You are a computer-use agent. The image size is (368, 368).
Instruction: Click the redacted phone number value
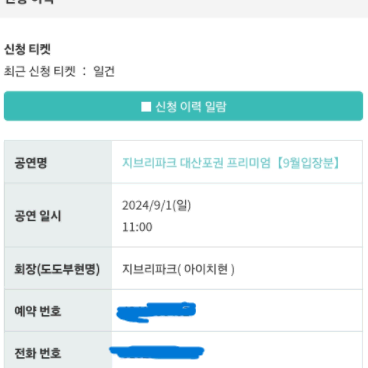click(x=157, y=352)
